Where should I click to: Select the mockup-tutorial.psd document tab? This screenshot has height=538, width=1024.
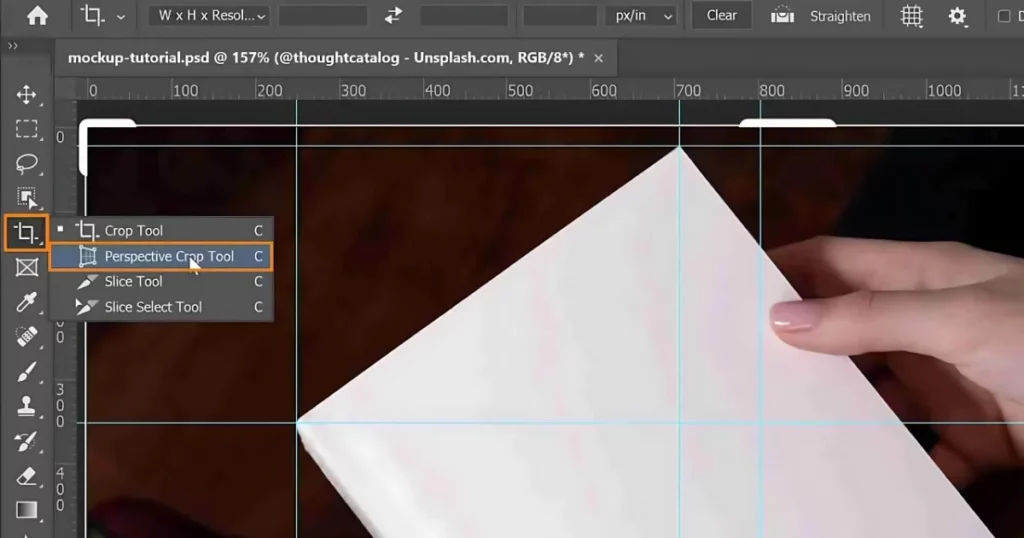pyautogui.click(x=326, y=58)
